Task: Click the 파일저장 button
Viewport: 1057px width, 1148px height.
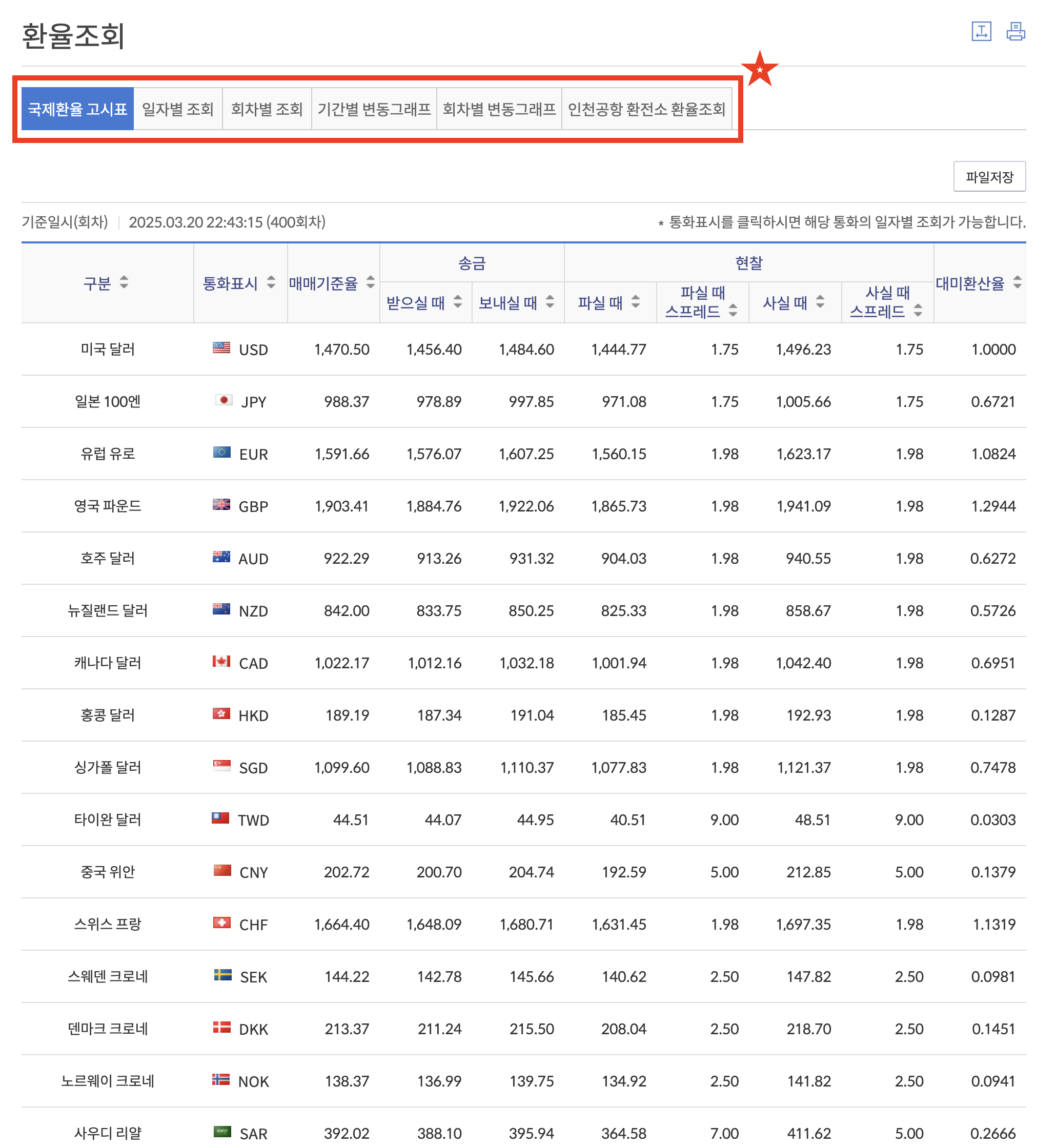Action: coord(989,177)
